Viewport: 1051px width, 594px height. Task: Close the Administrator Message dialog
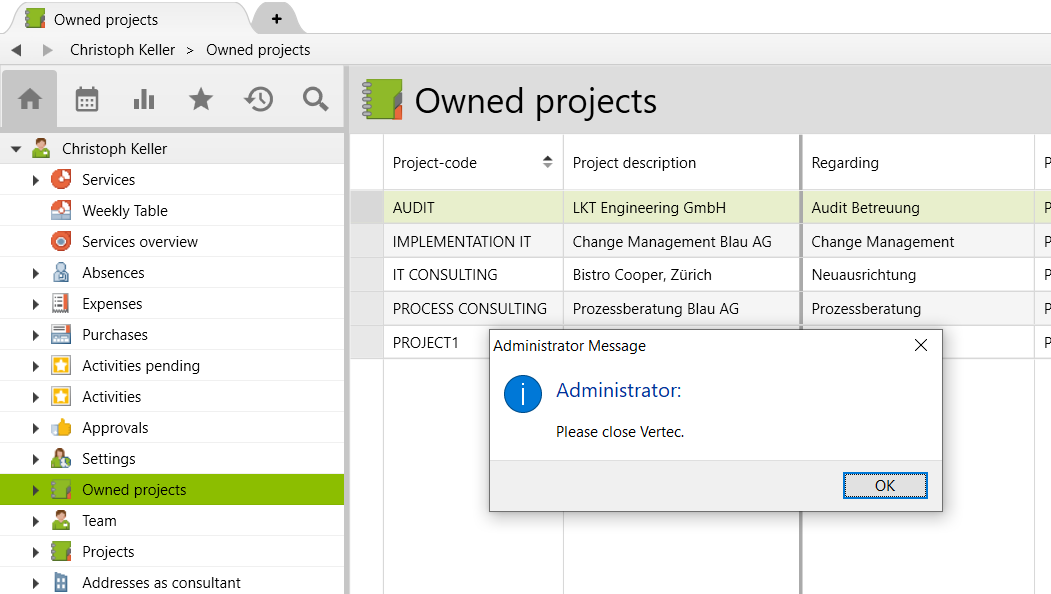(x=920, y=346)
